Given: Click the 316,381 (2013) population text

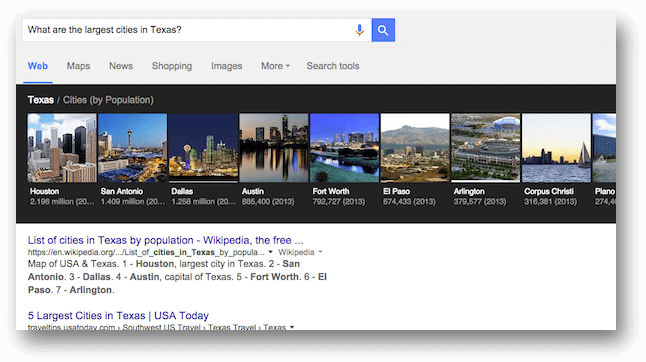Looking at the screenshot, I should [550, 202].
